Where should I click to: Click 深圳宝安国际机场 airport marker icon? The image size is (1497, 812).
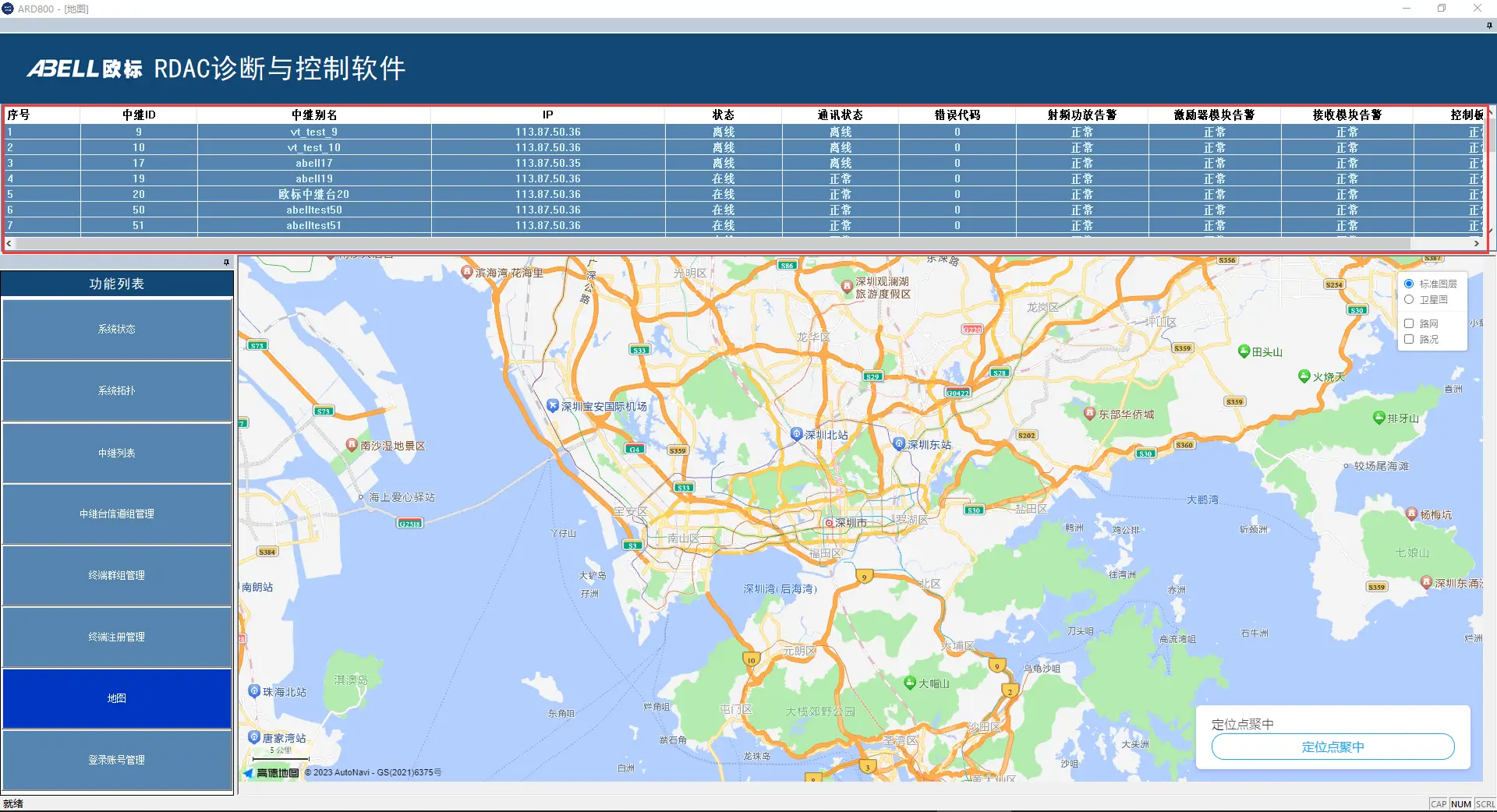click(x=553, y=405)
